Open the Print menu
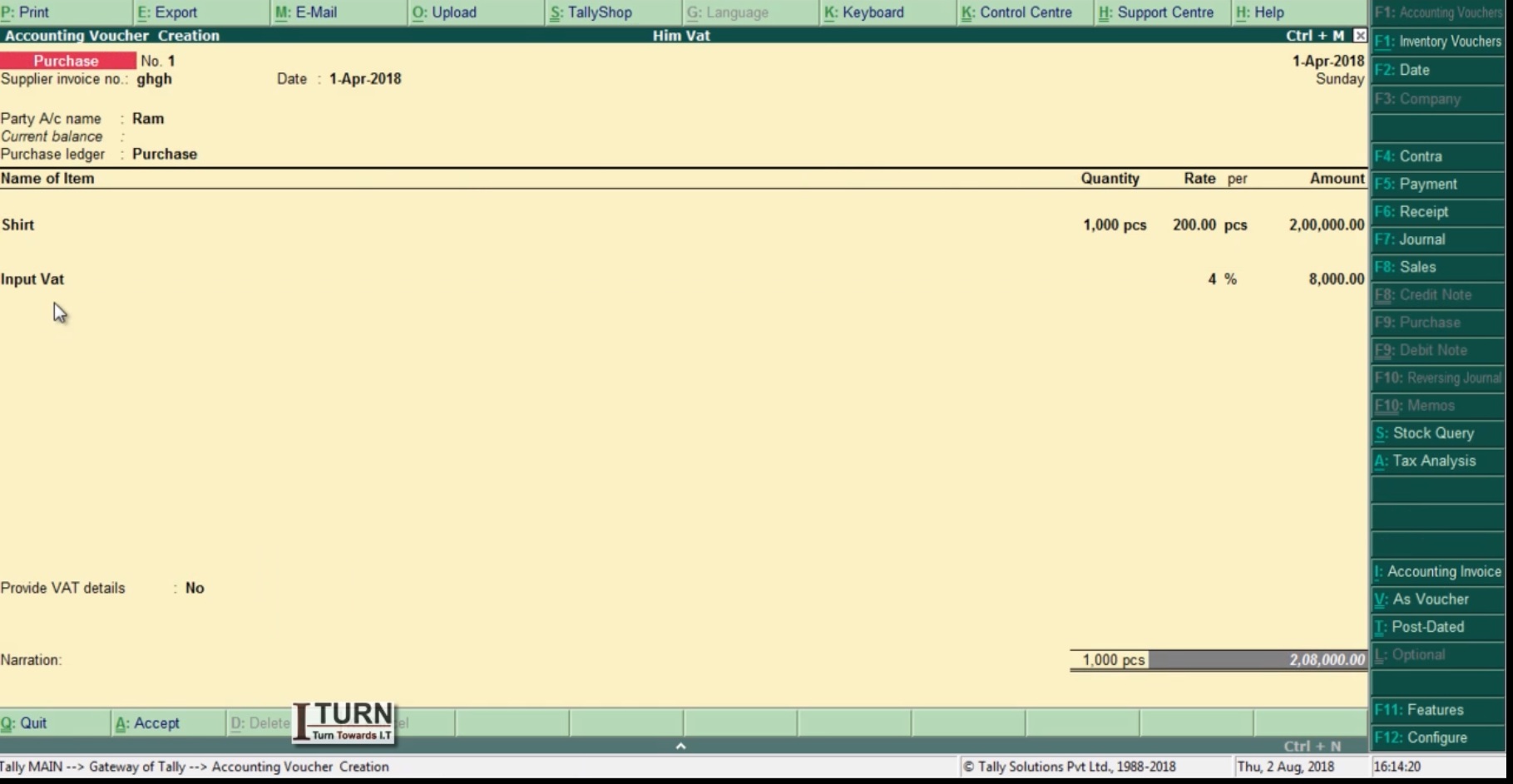 [x=25, y=12]
